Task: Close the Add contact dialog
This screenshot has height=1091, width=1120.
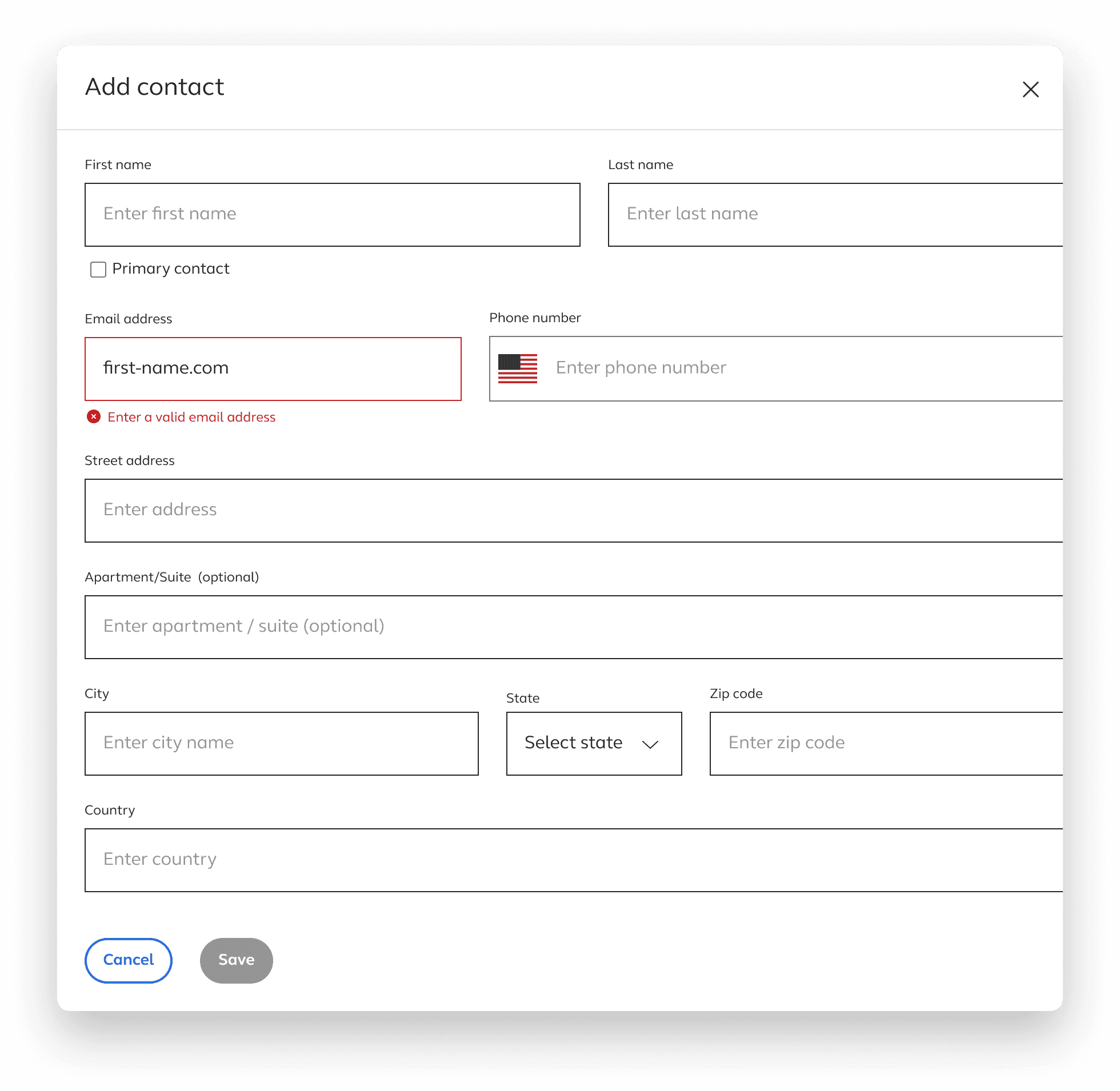Action: [x=1030, y=89]
